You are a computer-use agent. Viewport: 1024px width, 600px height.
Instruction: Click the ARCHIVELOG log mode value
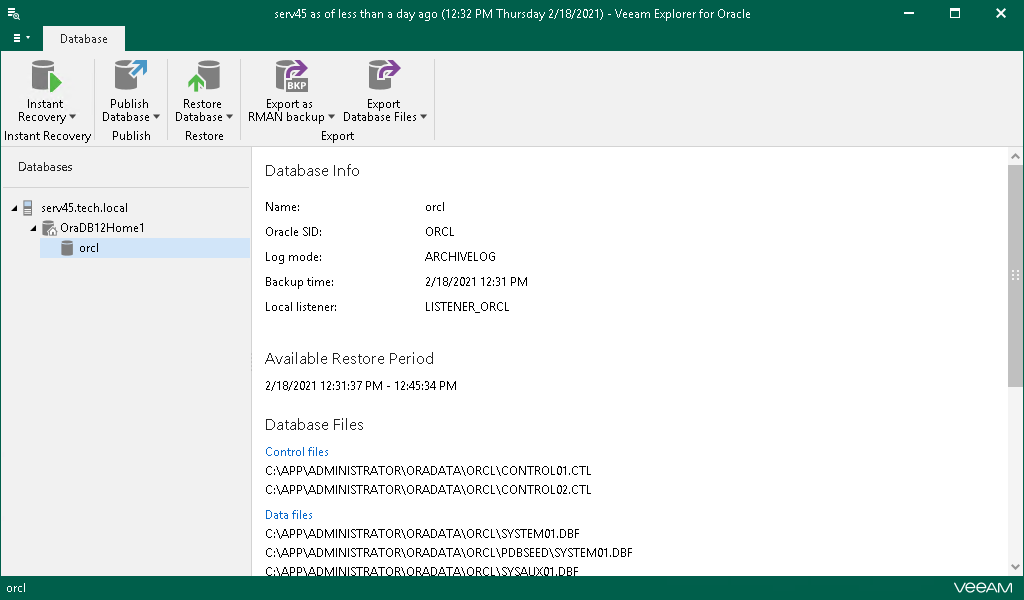pyautogui.click(x=460, y=257)
